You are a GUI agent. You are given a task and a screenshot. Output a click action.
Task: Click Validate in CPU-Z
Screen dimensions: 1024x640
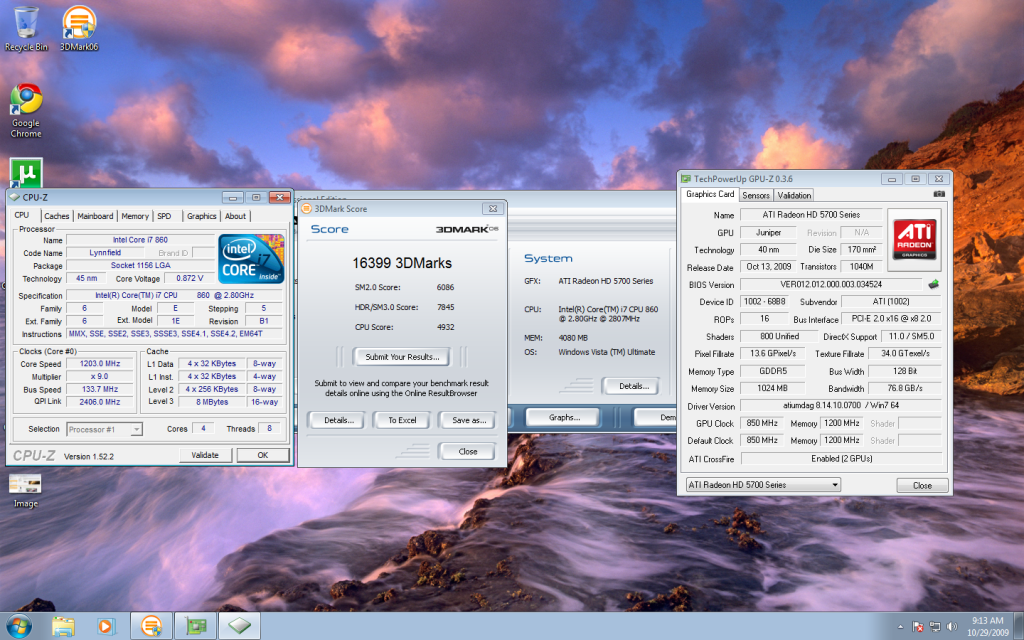pyautogui.click(x=205, y=455)
